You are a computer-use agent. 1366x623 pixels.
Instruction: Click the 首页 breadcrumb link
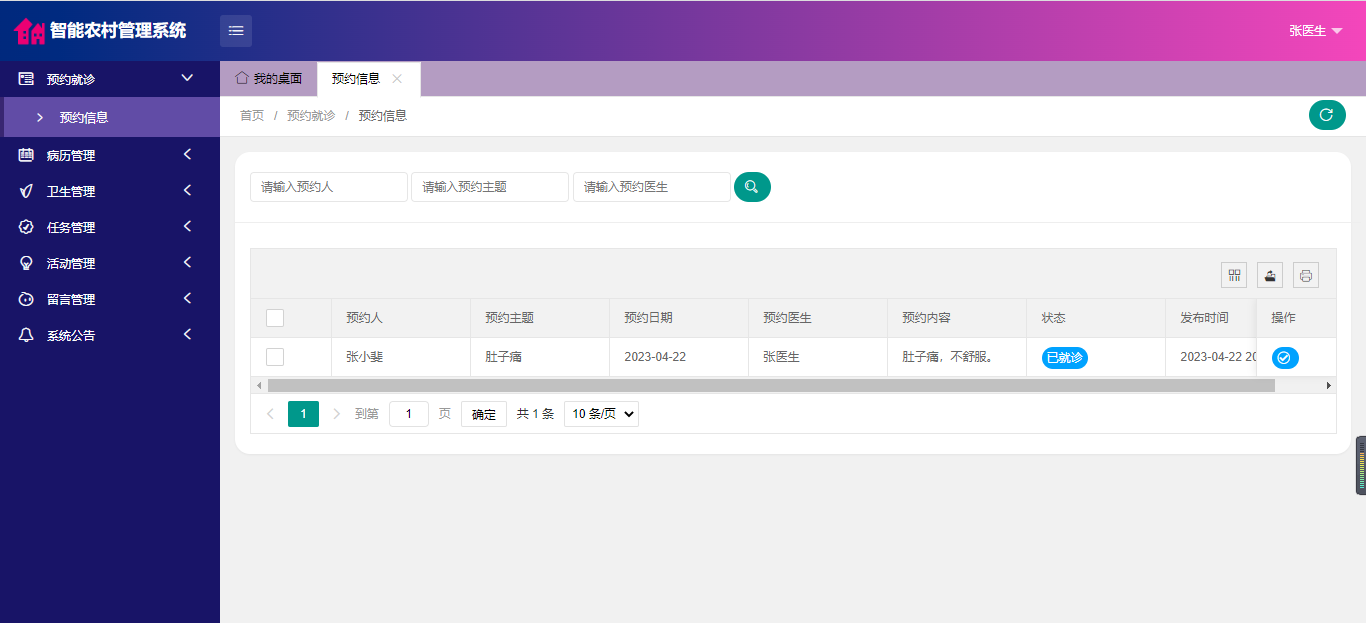[x=252, y=116]
